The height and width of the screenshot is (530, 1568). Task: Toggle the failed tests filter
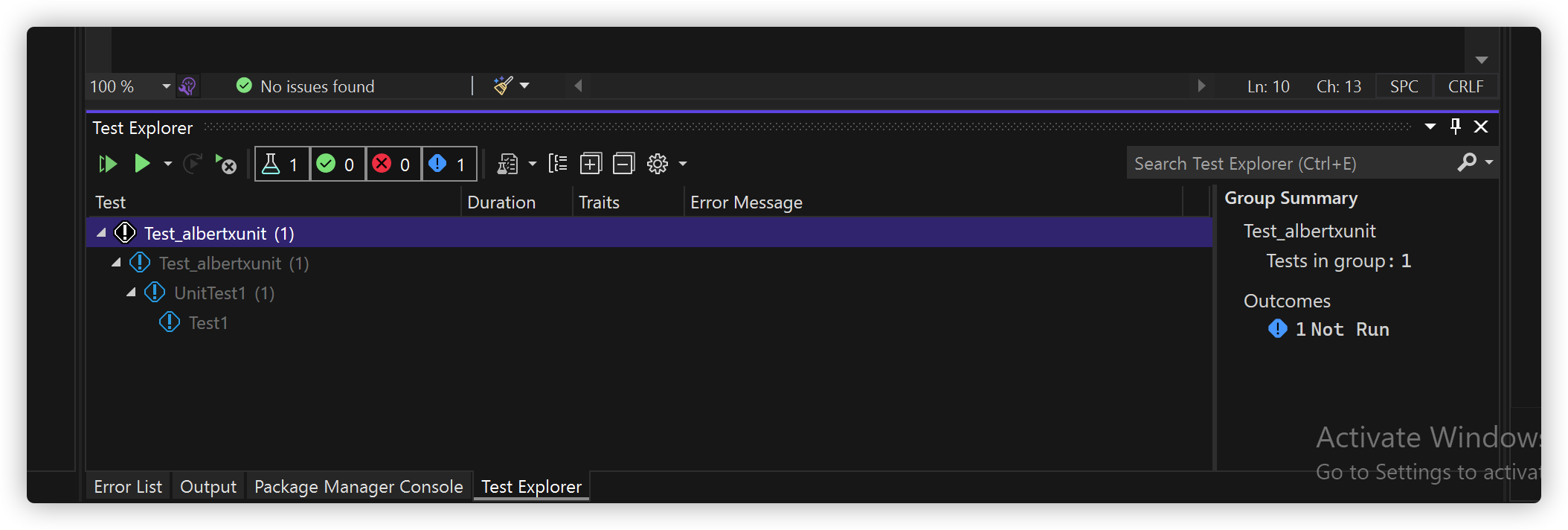point(393,164)
